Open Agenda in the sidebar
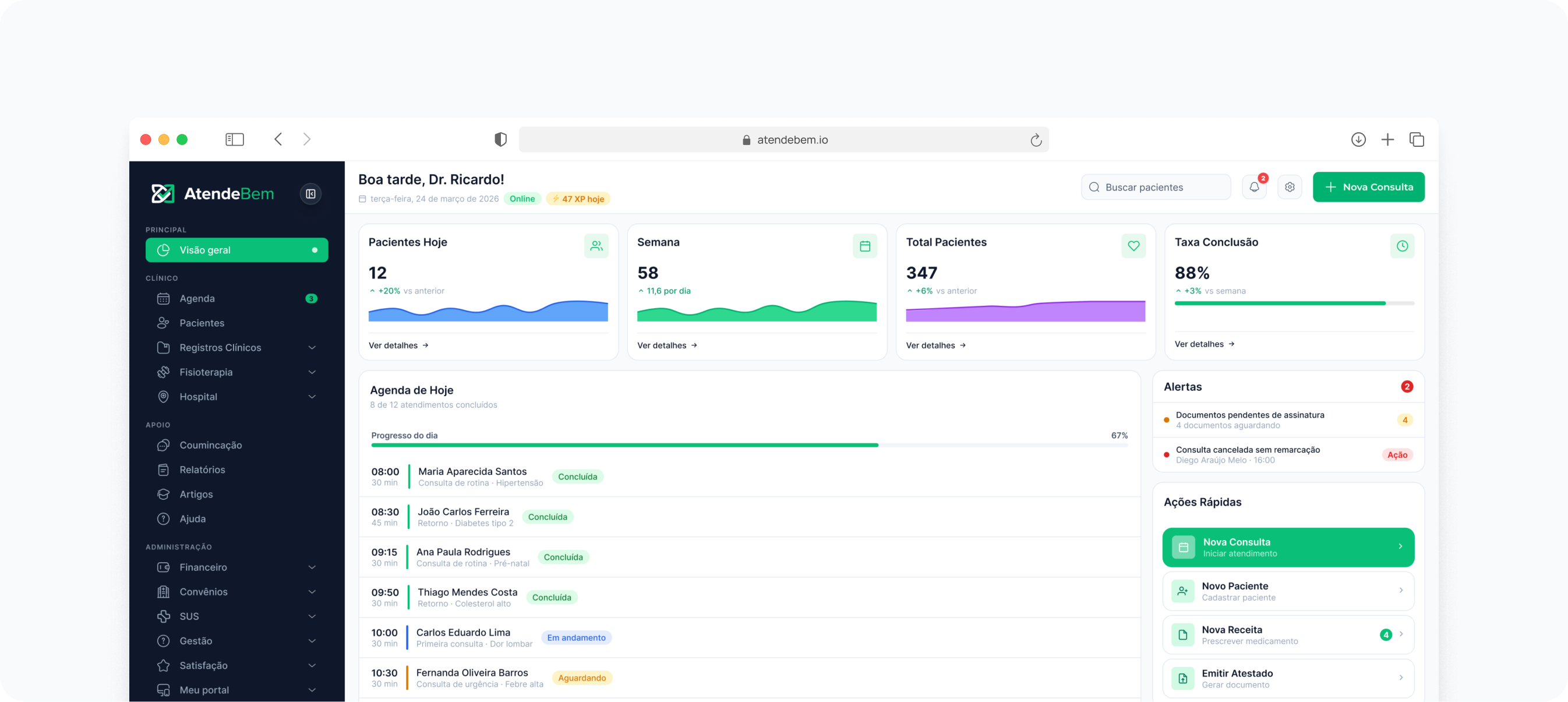The height and width of the screenshot is (702, 1568). (237, 298)
